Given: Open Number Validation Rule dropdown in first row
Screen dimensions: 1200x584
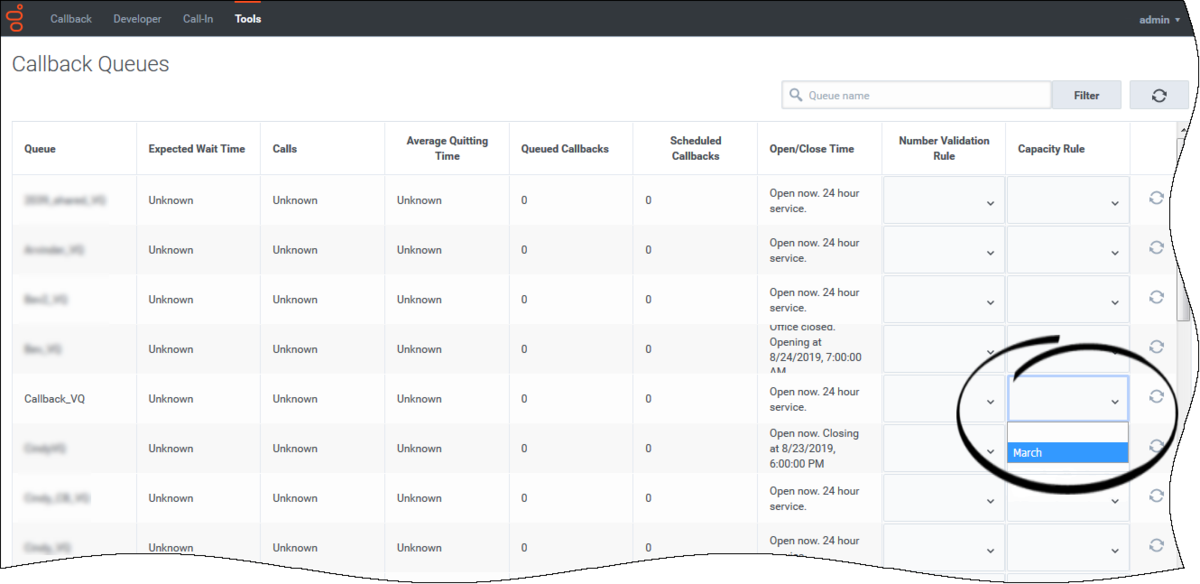Looking at the screenshot, I should pyautogui.click(x=943, y=202).
